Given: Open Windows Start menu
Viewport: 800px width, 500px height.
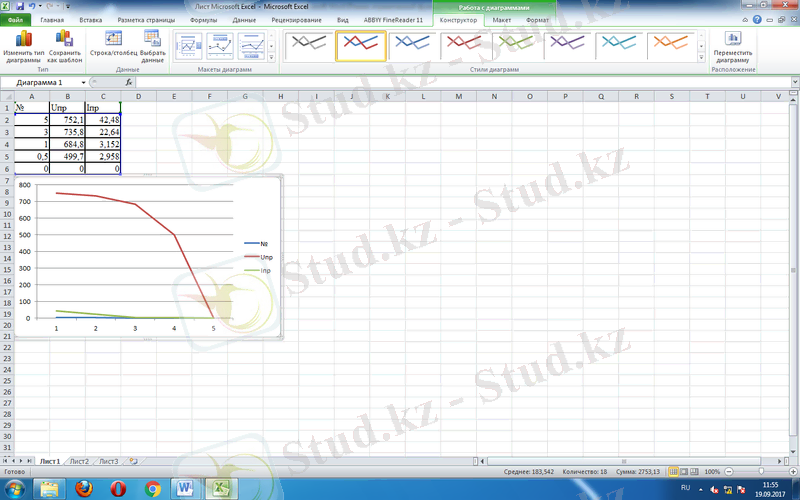Looking at the screenshot, I should pyautogui.click(x=14, y=489).
